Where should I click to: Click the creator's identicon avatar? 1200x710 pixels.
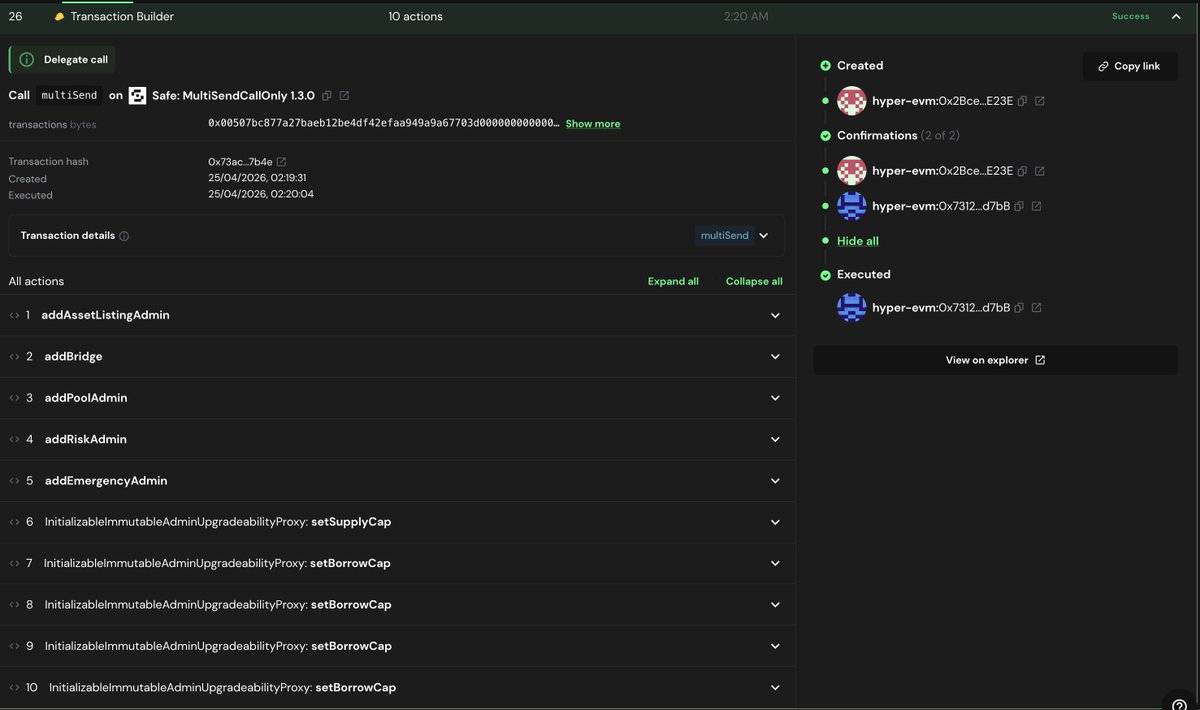click(x=851, y=100)
